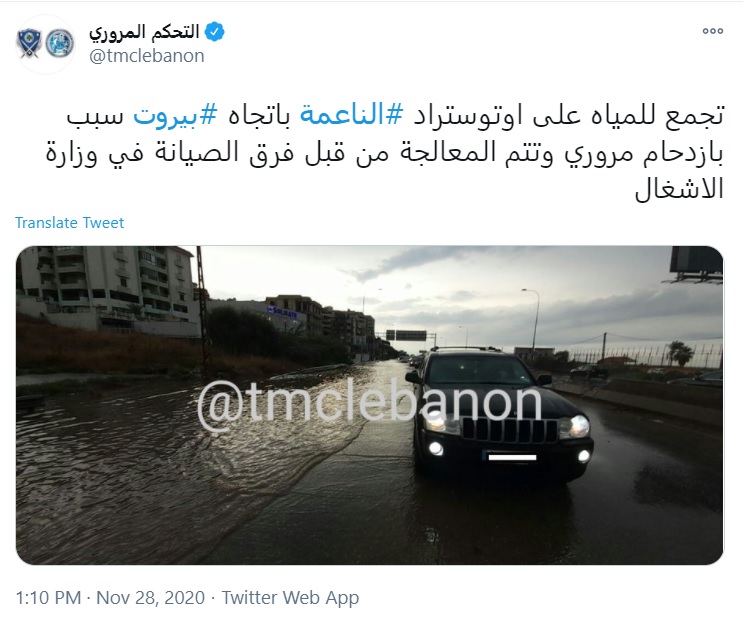Click the Arabic tweet text body
This screenshot has width=744, height=626.
[x=384, y=152]
